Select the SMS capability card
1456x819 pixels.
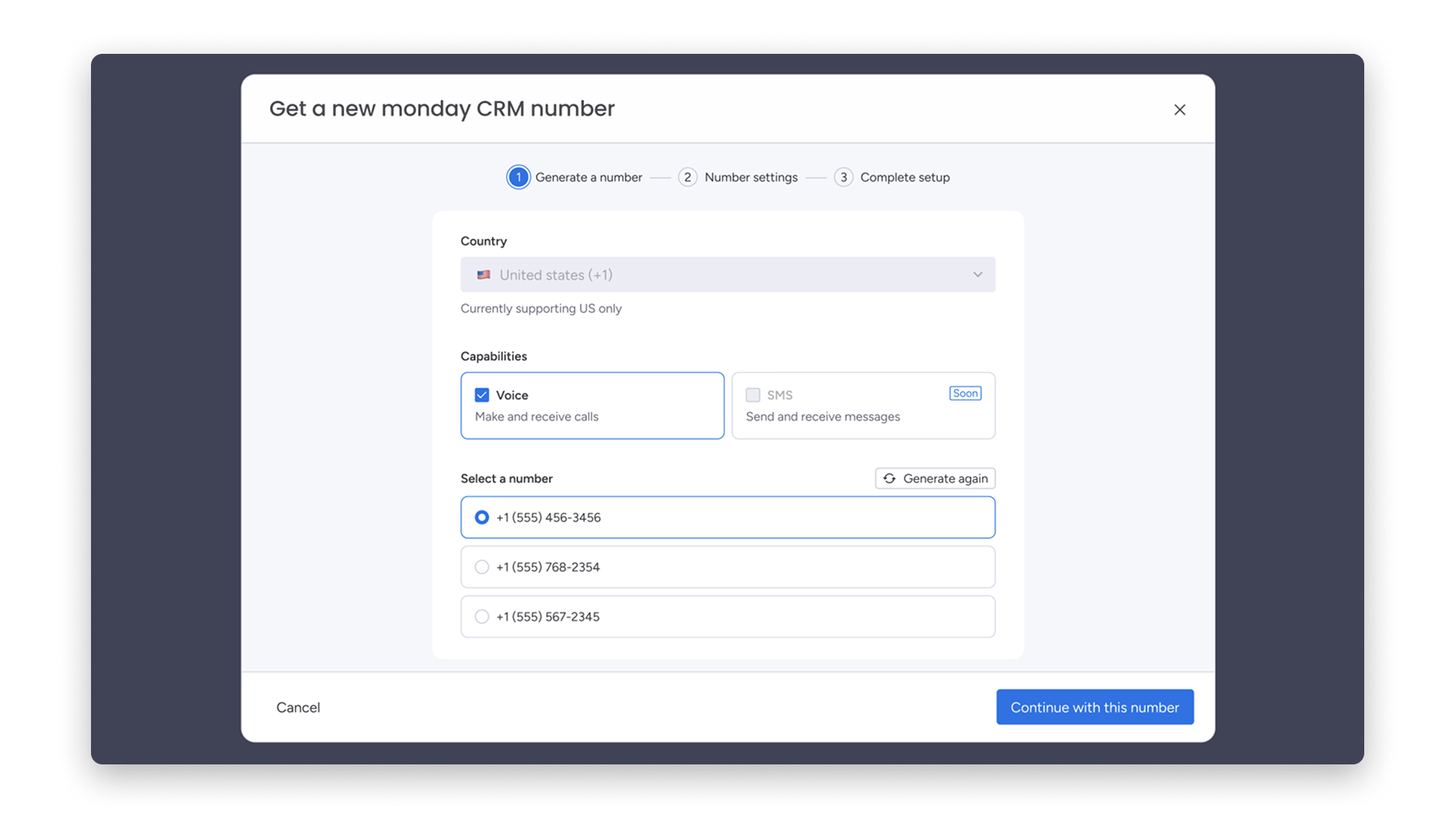(863, 406)
